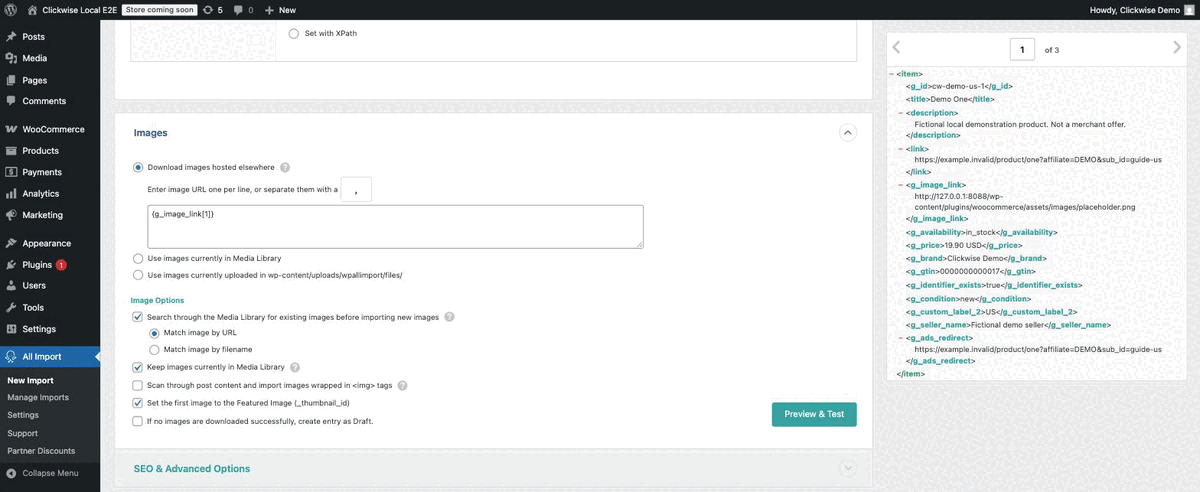This screenshot has height=492, width=1200.
Task: Collapse the g_ads_redirect XML node
Action: (901, 338)
